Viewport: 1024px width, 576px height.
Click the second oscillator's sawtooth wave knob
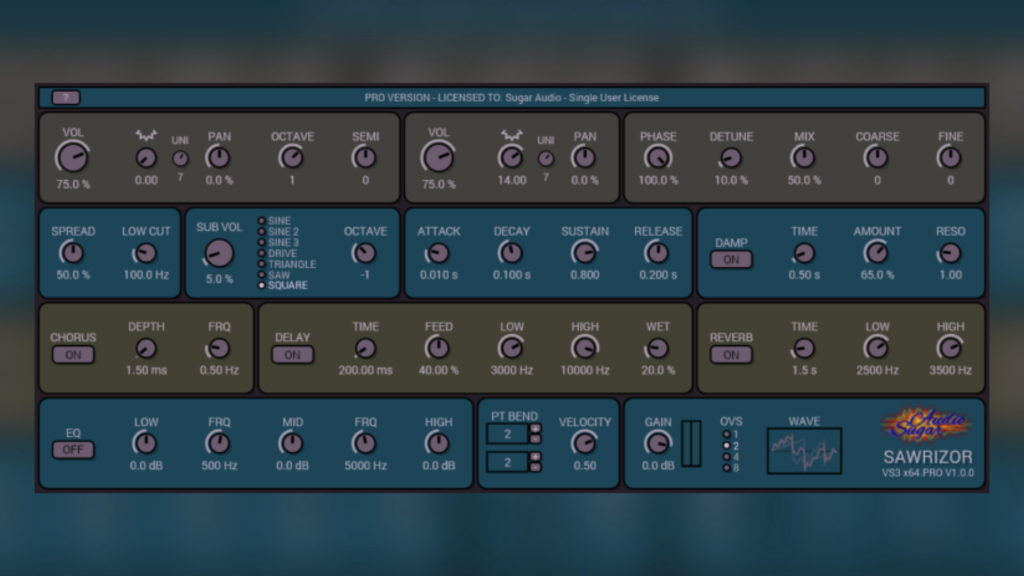tap(511, 157)
